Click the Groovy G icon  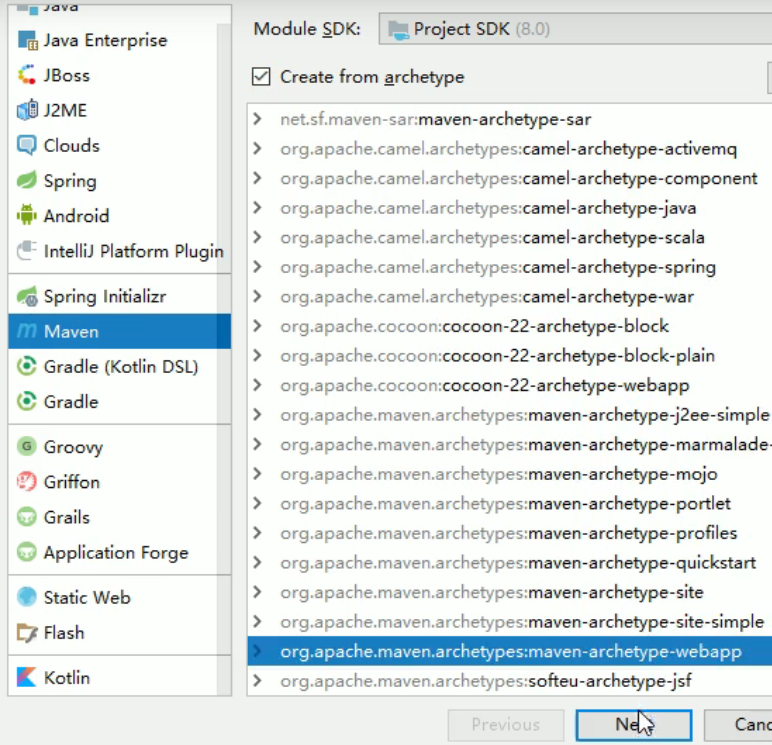[27, 447]
